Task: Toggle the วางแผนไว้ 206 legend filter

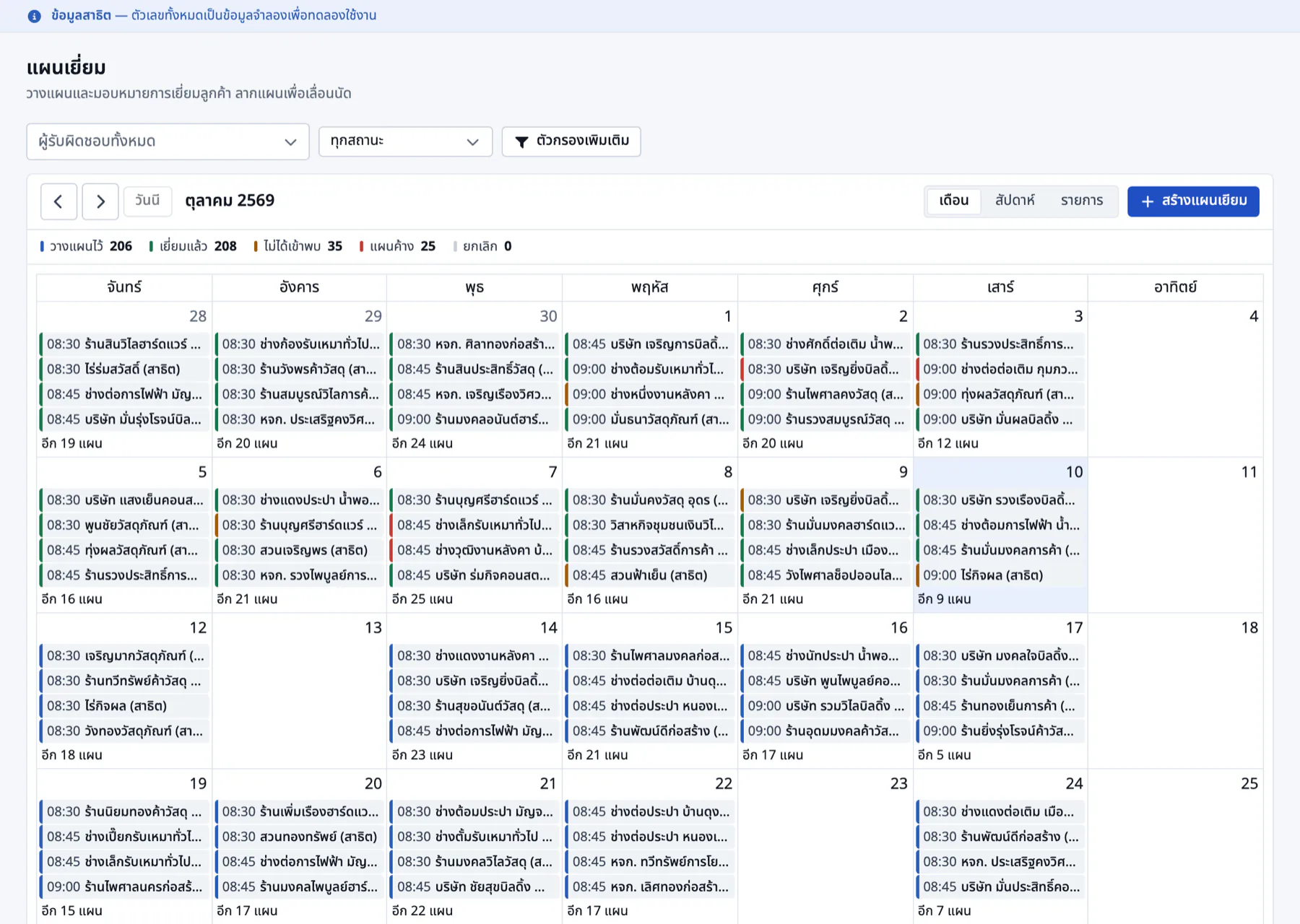Action: (86, 246)
